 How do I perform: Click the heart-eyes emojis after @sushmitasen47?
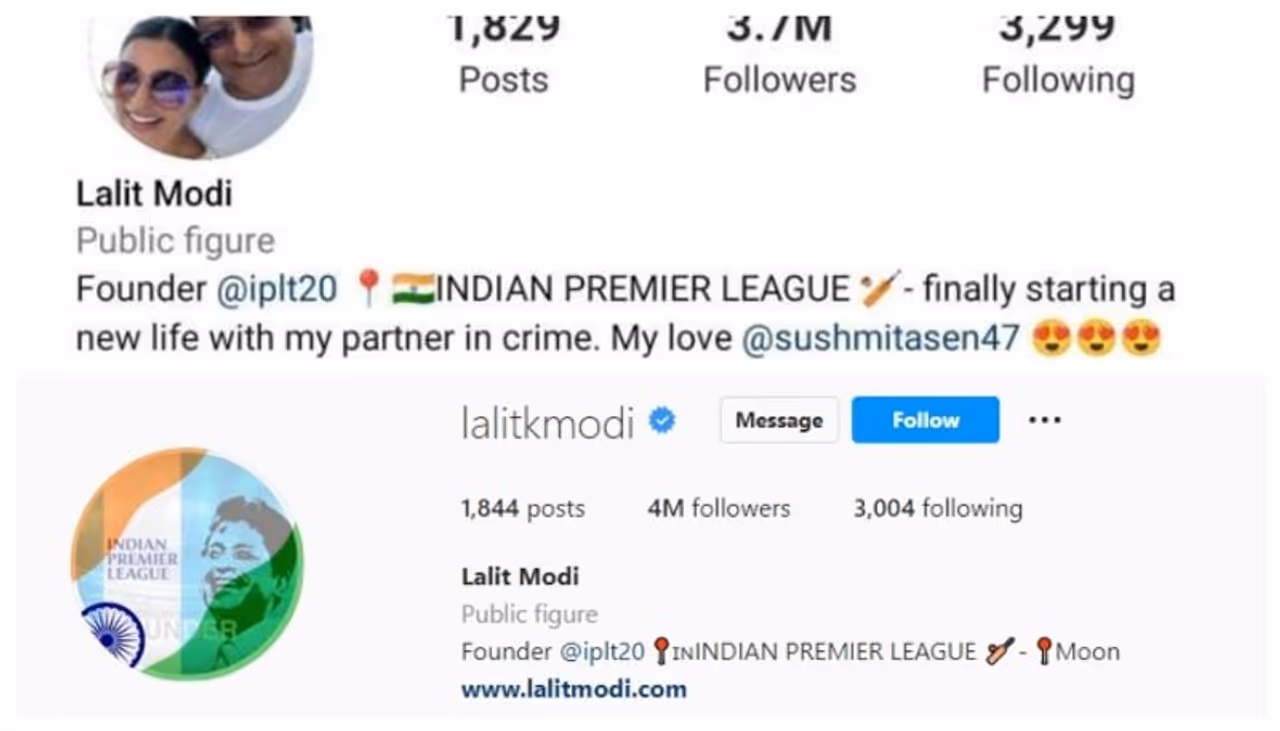pos(1096,339)
